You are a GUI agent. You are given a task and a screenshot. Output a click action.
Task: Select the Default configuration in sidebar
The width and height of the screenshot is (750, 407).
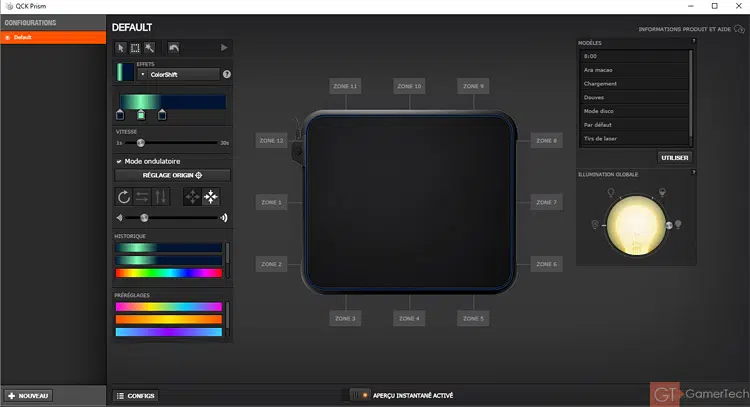tap(53, 37)
